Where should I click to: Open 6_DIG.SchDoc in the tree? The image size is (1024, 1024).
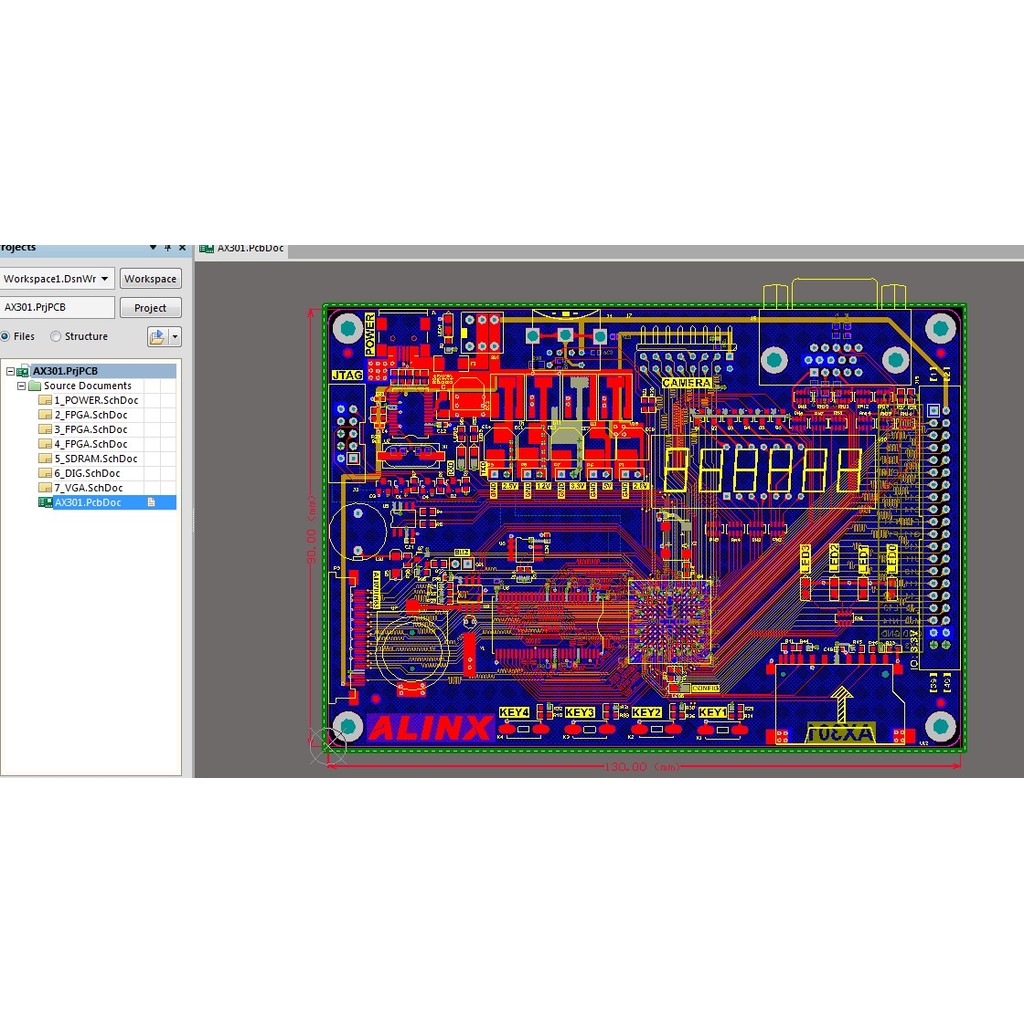[x=87, y=473]
